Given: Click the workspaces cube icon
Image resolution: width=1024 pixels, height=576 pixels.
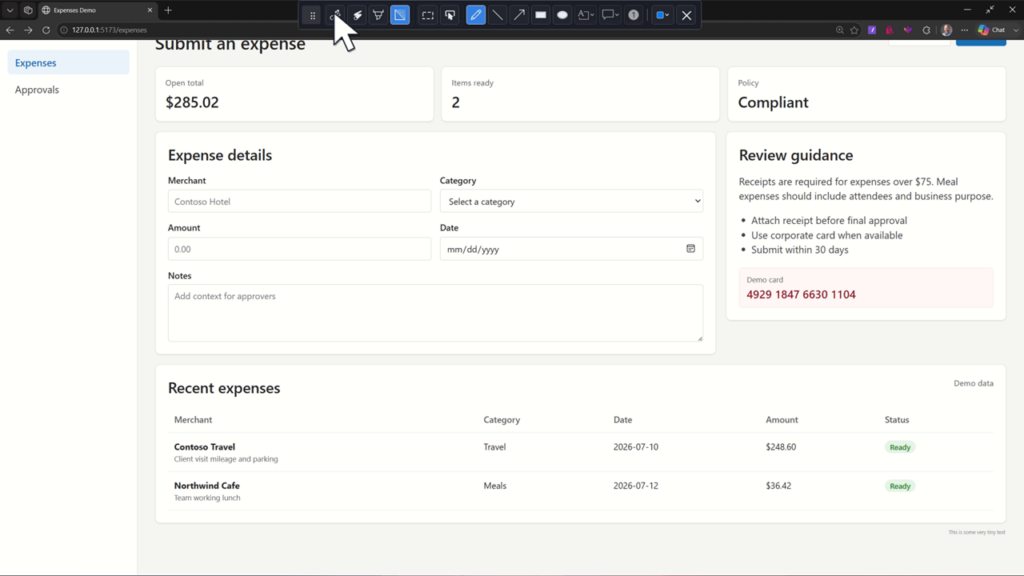Looking at the screenshot, I should [x=28, y=10].
